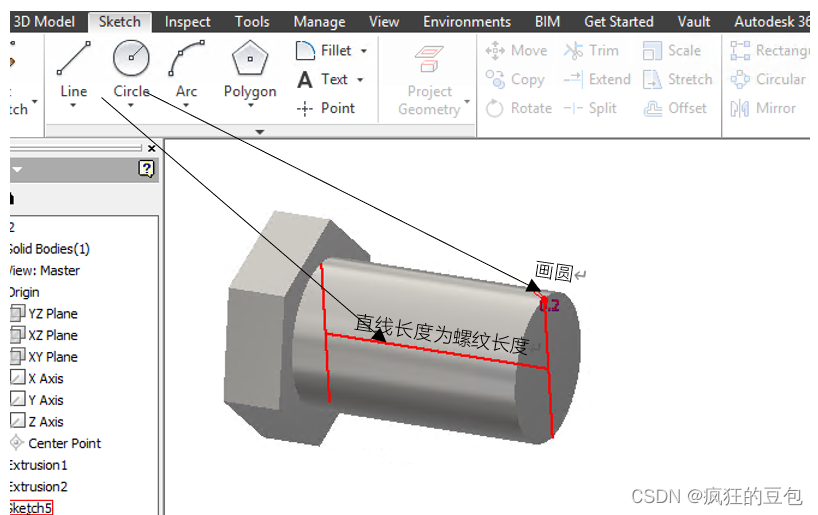This screenshot has height=515, width=818.
Task: Open browser panel help button
Action: pyautogui.click(x=146, y=169)
